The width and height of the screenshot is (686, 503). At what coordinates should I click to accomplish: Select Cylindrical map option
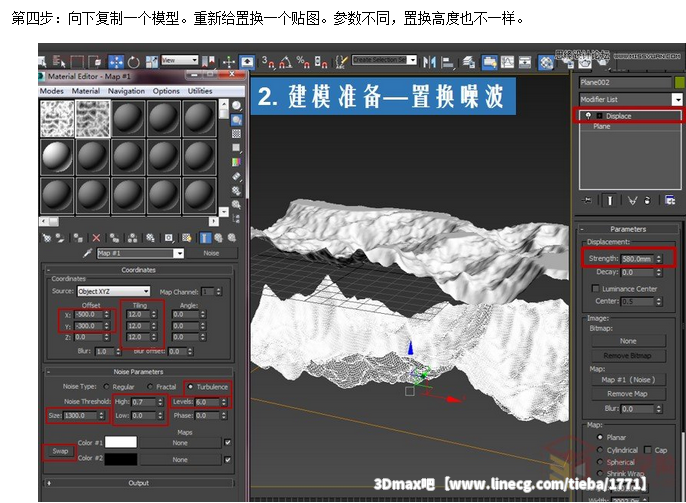[600, 450]
